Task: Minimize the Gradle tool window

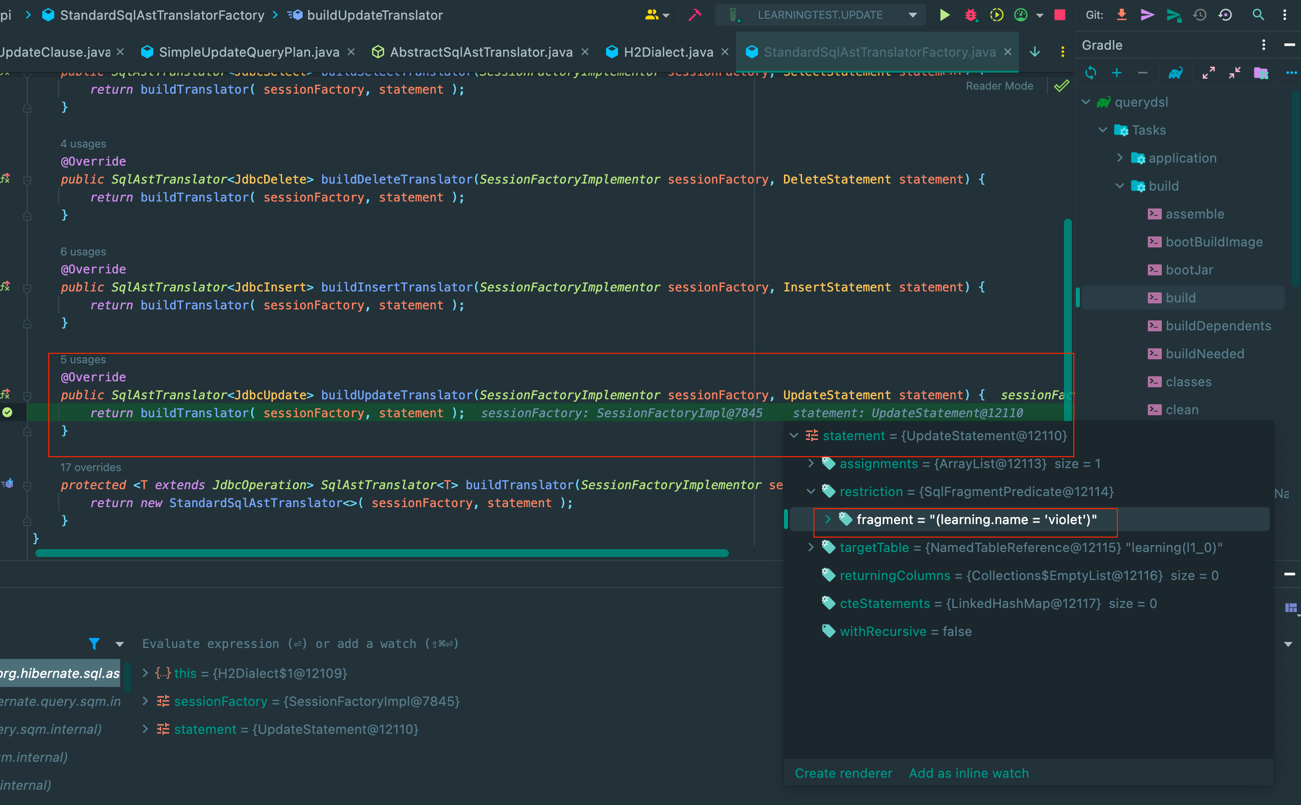Action: tap(1290, 45)
